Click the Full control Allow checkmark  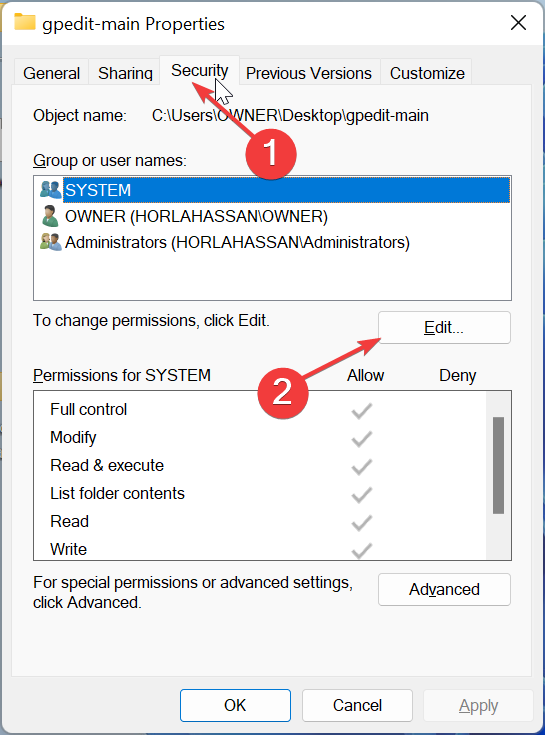pos(362,411)
